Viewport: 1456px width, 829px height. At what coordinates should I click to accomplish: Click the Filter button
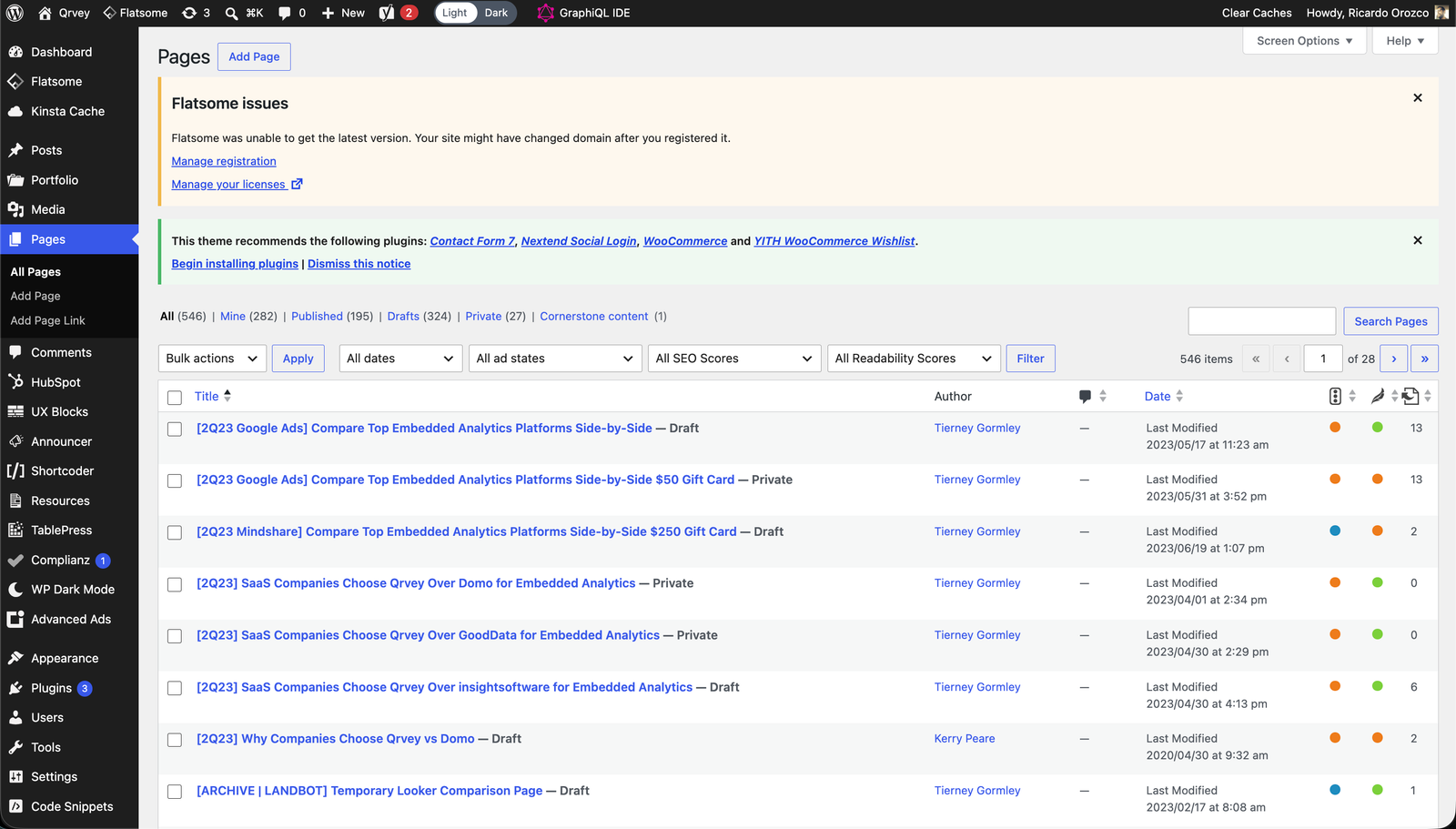click(1030, 359)
